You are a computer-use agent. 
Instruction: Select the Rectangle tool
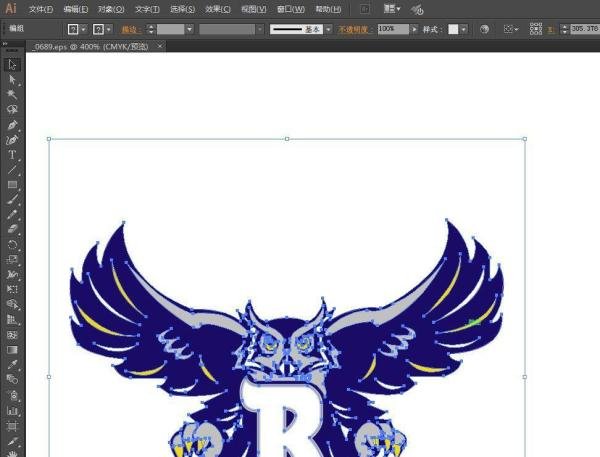coord(12,184)
